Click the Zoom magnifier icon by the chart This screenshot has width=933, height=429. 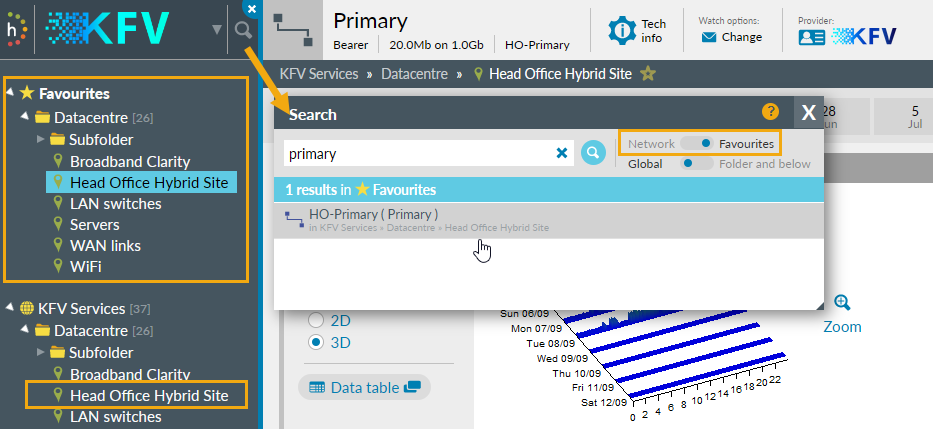point(842,303)
